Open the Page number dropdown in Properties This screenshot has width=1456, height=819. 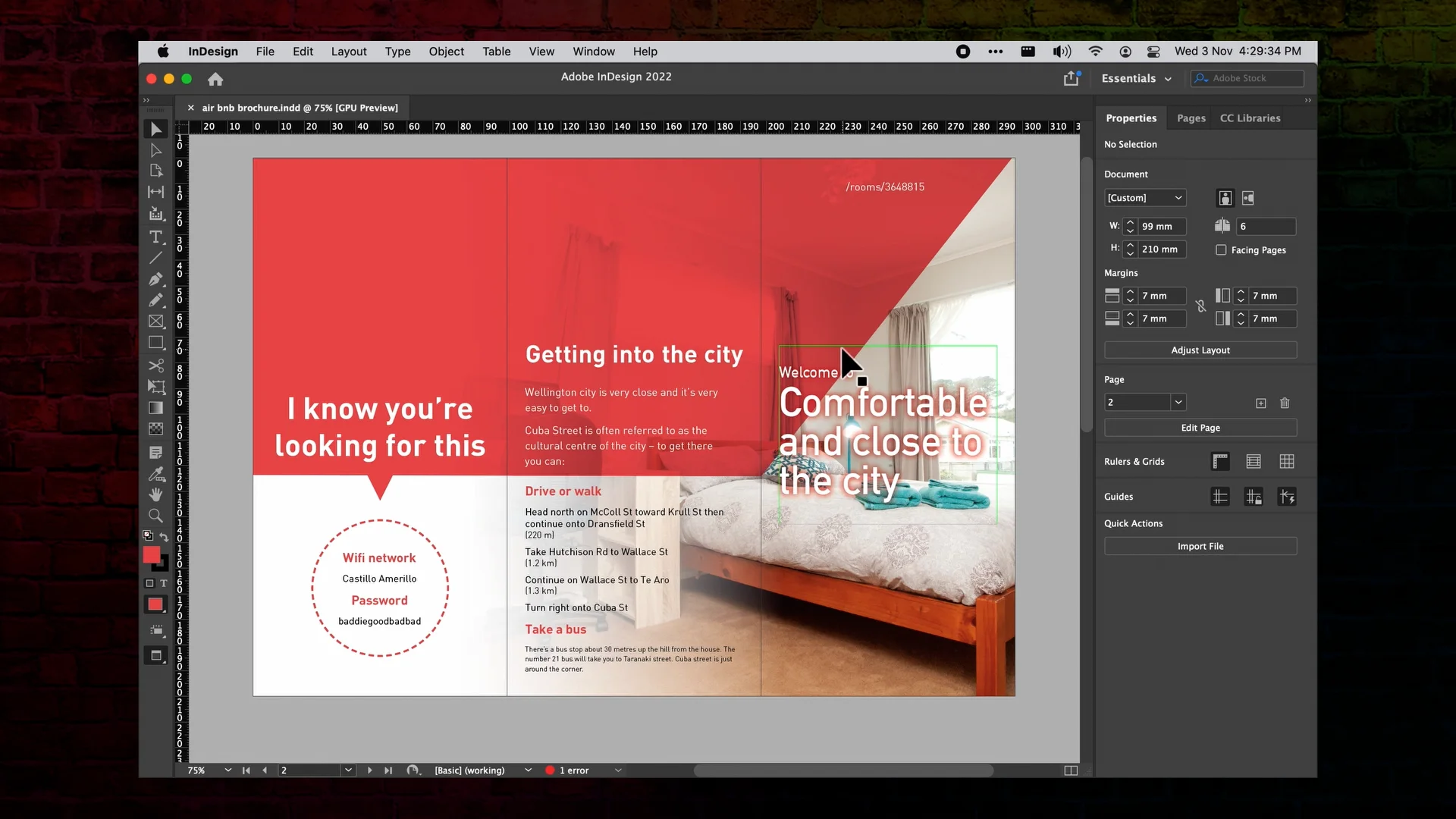click(x=1178, y=402)
